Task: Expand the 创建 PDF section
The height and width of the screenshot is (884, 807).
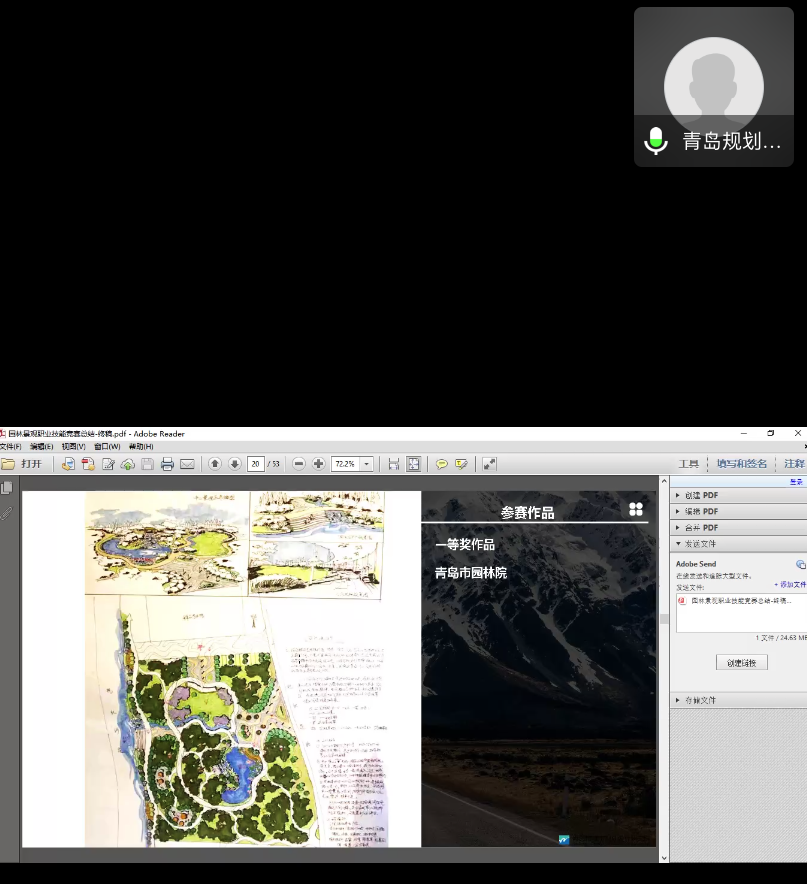Action: (701, 496)
